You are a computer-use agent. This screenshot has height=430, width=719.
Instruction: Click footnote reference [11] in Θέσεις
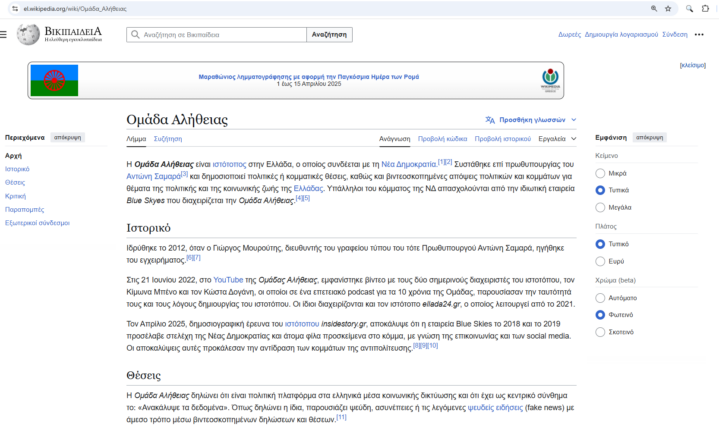(x=341, y=417)
